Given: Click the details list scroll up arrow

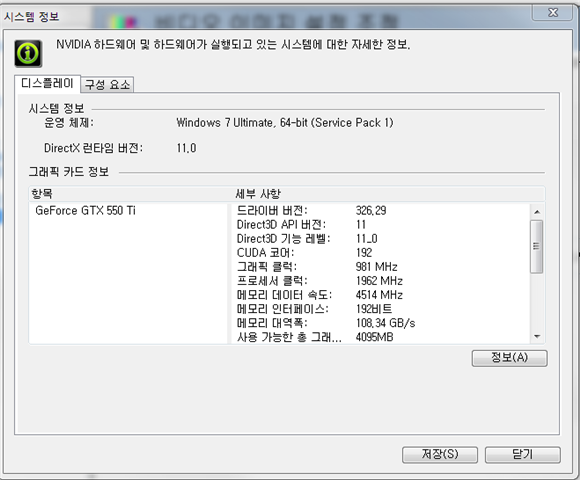Looking at the screenshot, I should tap(537, 212).
